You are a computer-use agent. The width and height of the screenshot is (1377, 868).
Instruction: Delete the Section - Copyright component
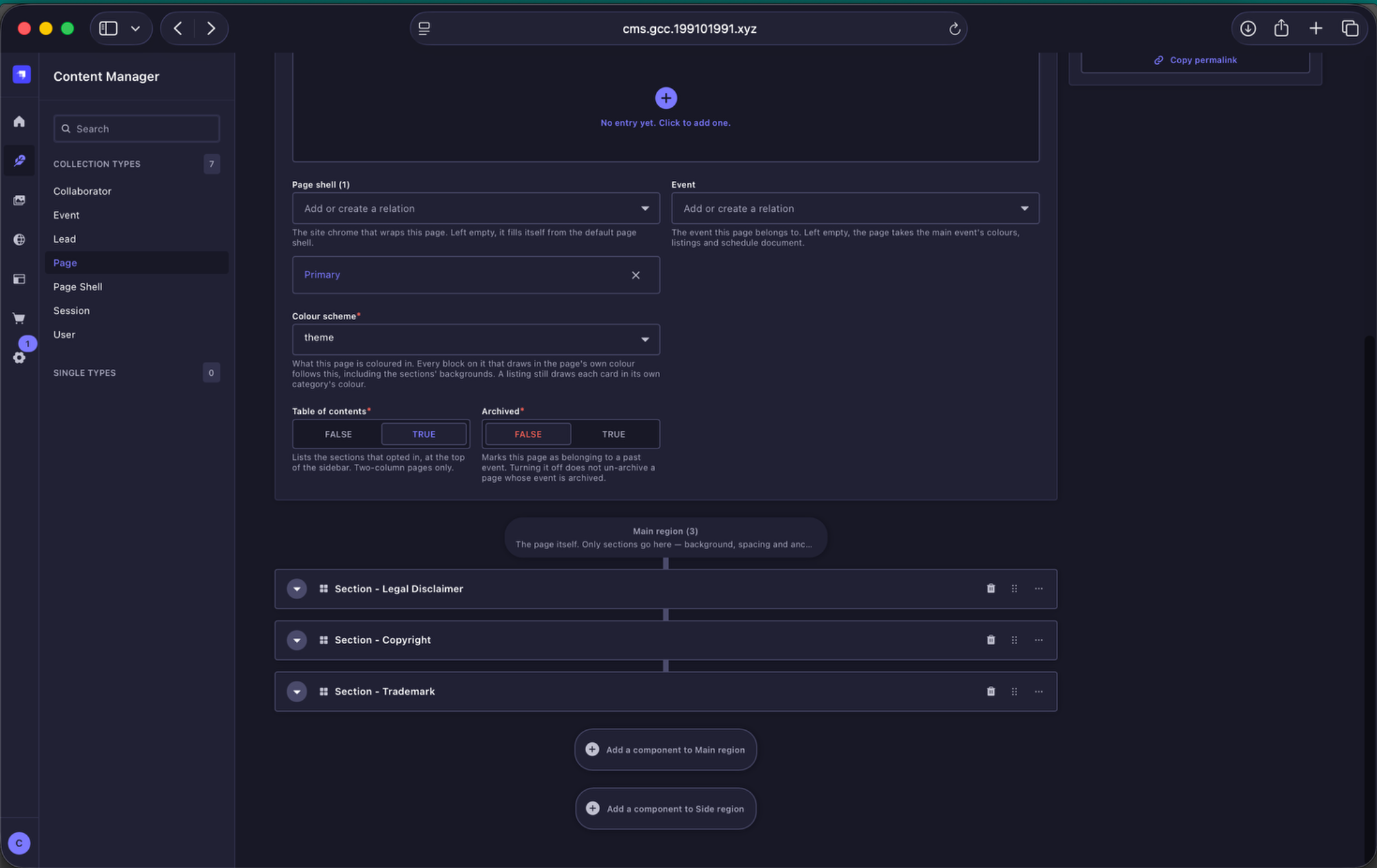(x=991, y=640)
